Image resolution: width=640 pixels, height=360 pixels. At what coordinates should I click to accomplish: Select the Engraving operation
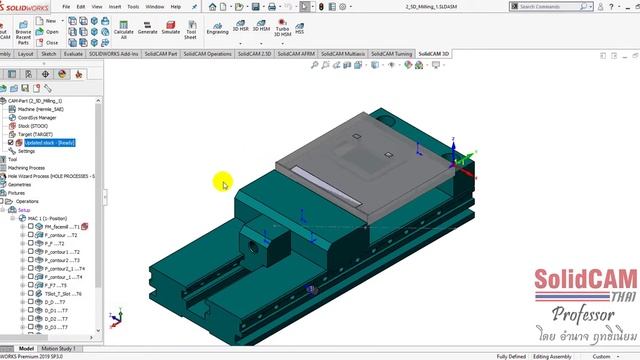pyautogui.click(x=217, y=29)
